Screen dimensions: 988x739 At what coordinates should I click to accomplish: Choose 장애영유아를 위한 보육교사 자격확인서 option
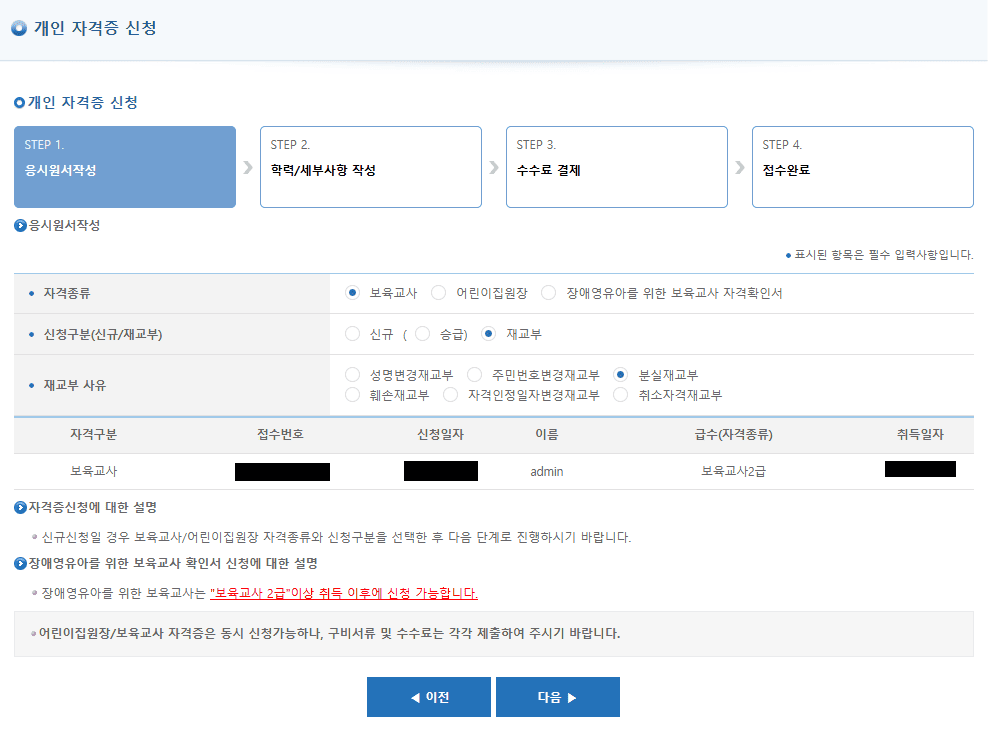pos(548,293)
